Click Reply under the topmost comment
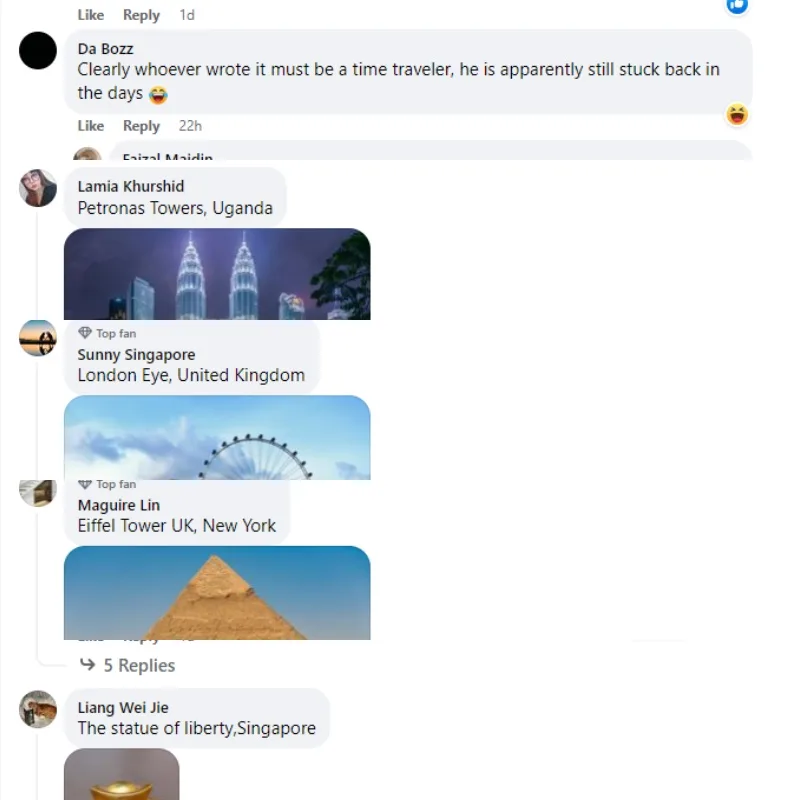The height and width of the screenshot is (800, 800). click(141, 15)
